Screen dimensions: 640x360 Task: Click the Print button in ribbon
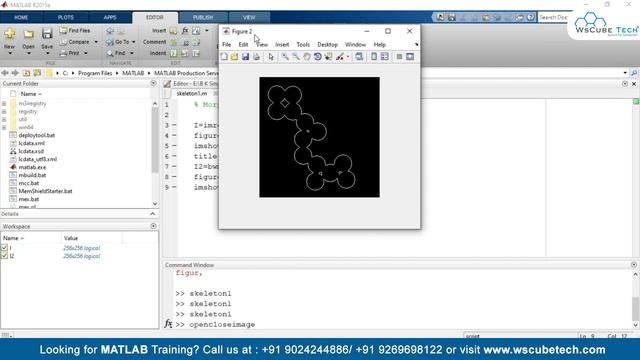tap(70, 53)
